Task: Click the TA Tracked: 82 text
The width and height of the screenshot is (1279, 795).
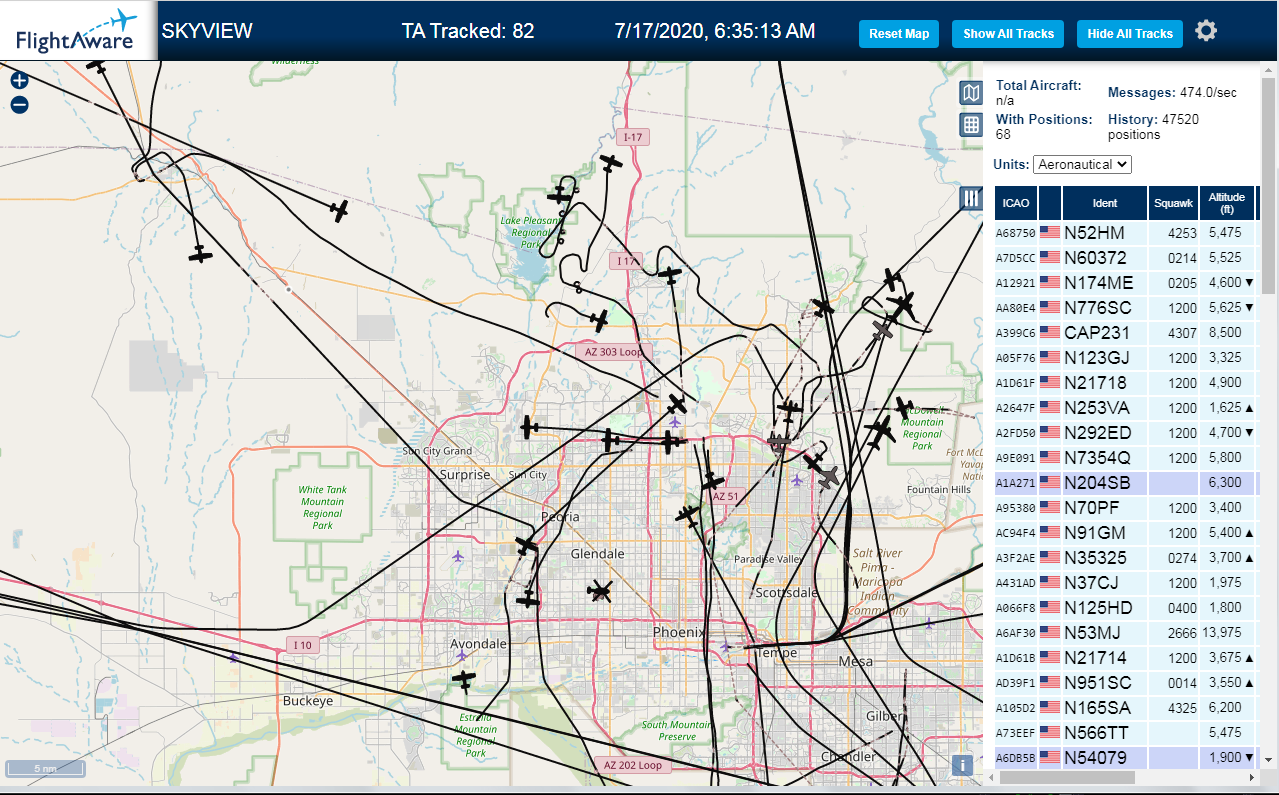Action: coord(468,31)
